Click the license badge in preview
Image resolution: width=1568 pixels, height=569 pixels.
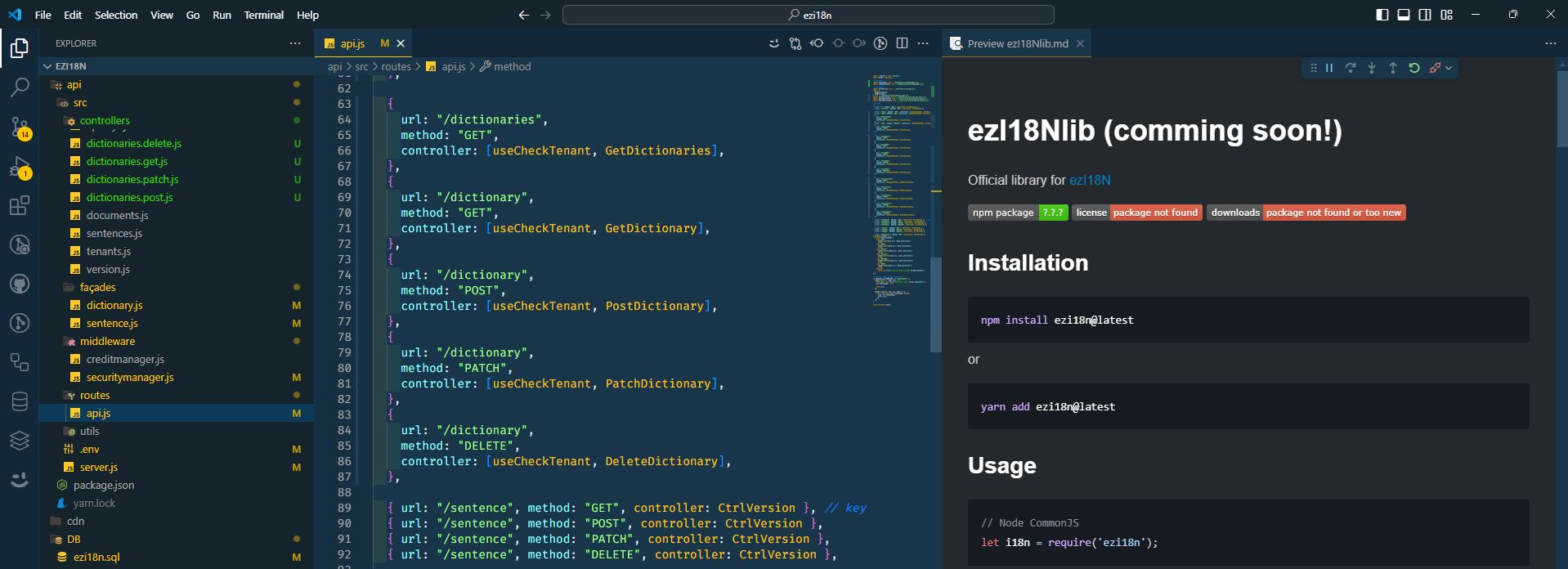(1137, 213)
